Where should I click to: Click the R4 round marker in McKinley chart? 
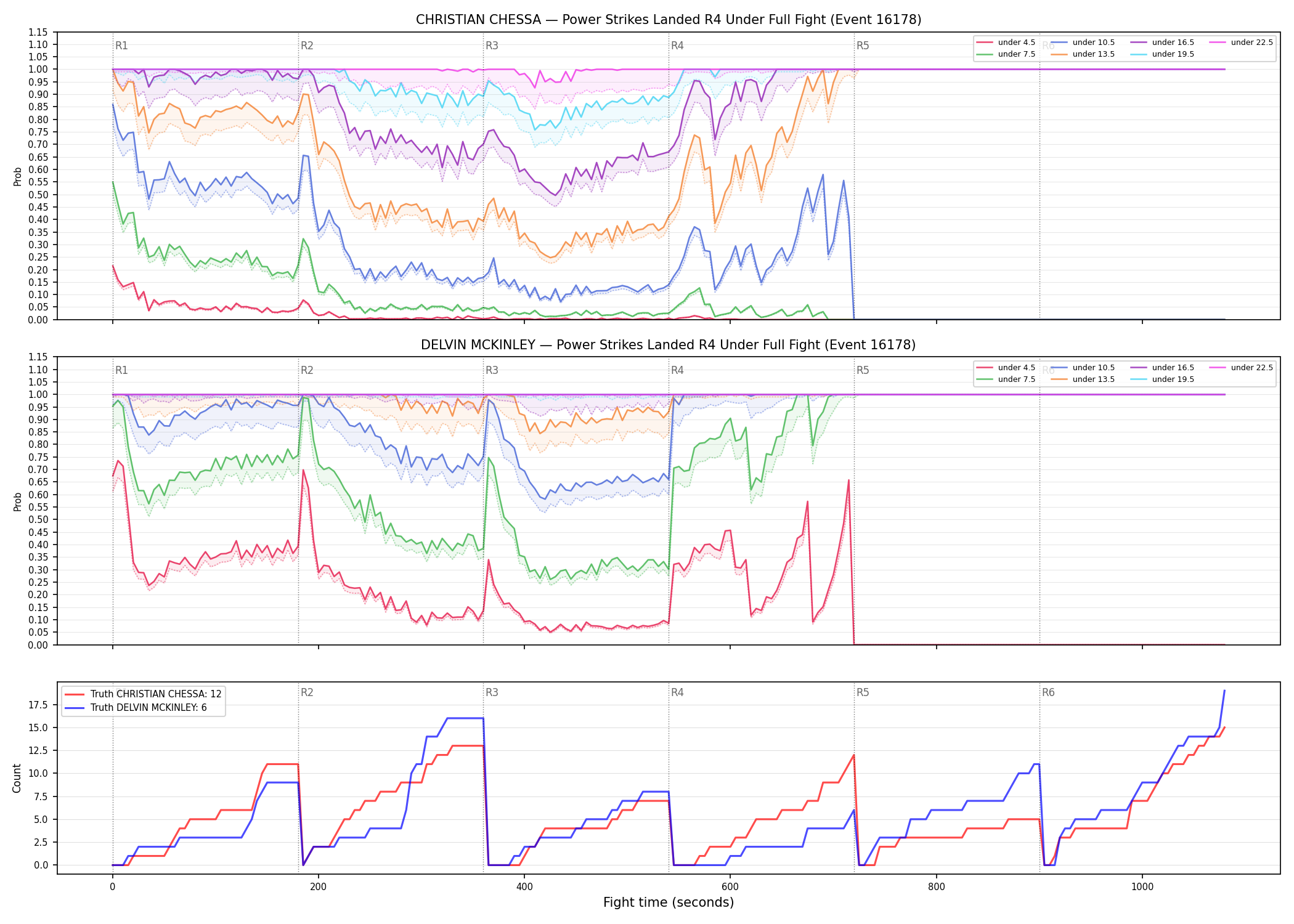(x=677, y=370)
